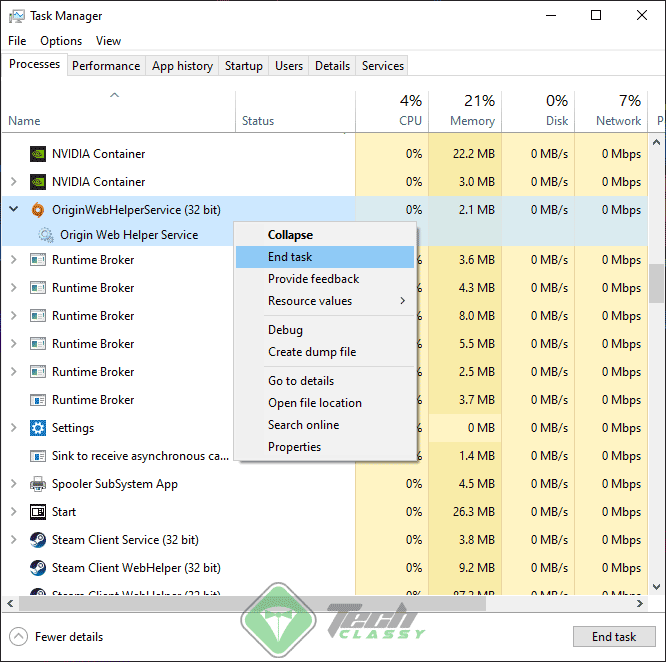
Task: Expand the Start process row
Action: 14,512
